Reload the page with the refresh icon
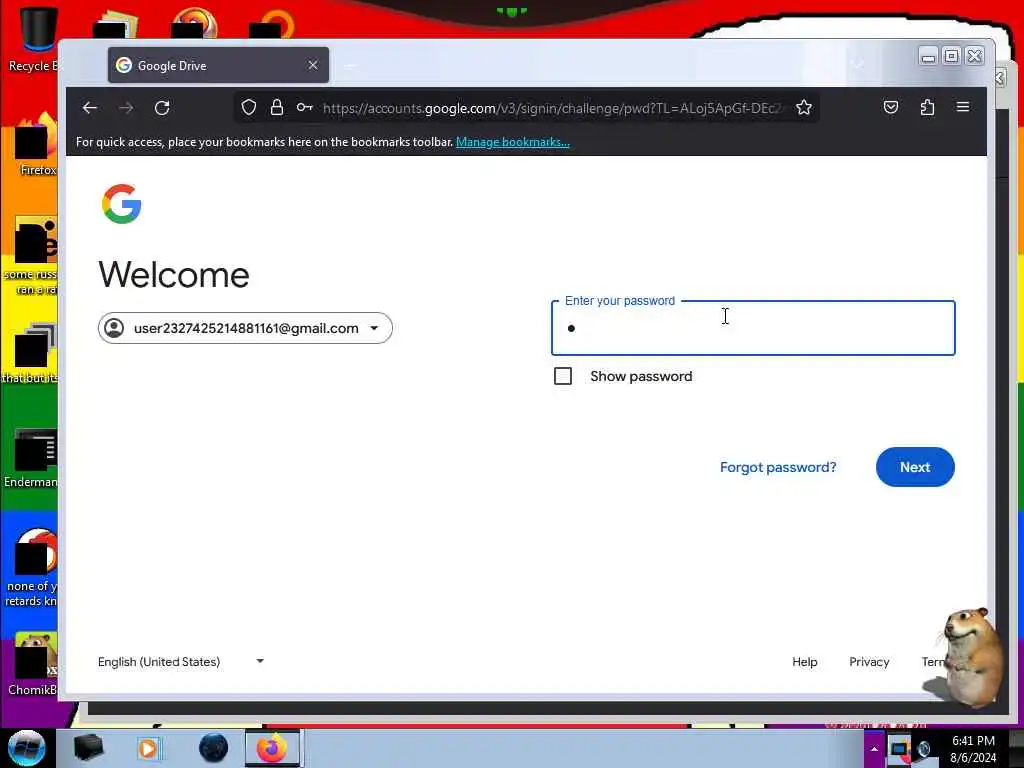Screen dimensions: 1024x768 coord(162,108)
